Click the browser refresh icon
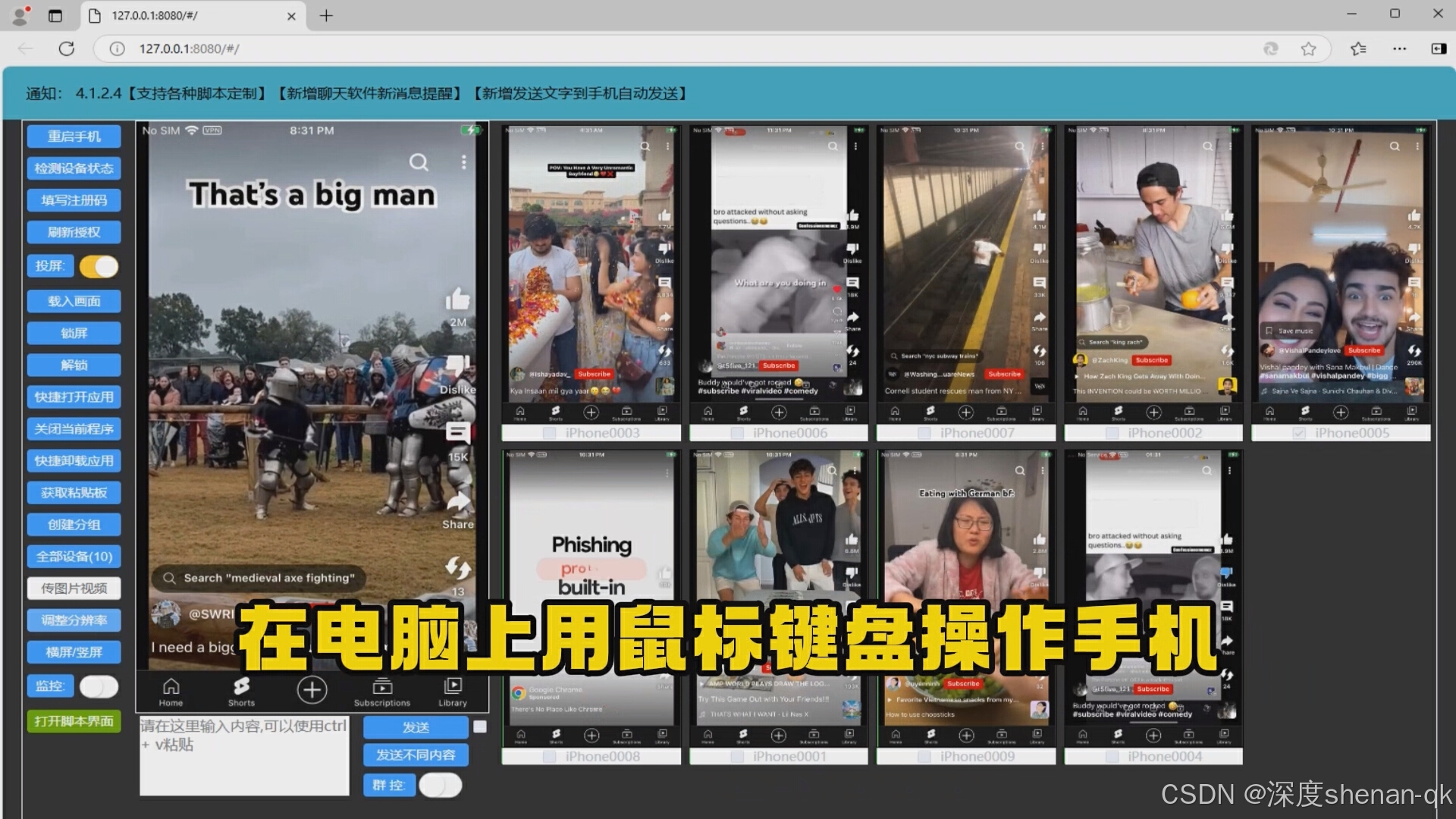1456x819 pixels. click(67, 49)
